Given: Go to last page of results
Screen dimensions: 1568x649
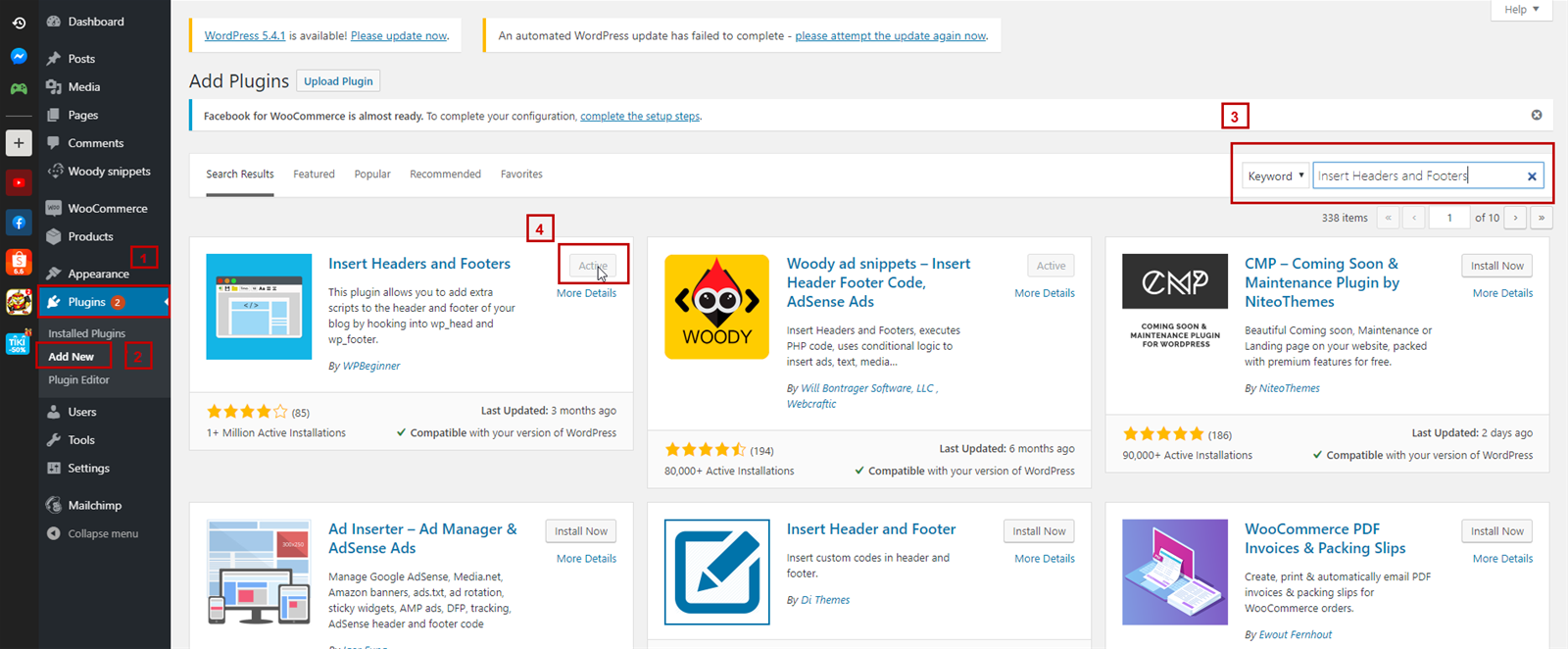Looking at the screenshot, I should 1542,218.
